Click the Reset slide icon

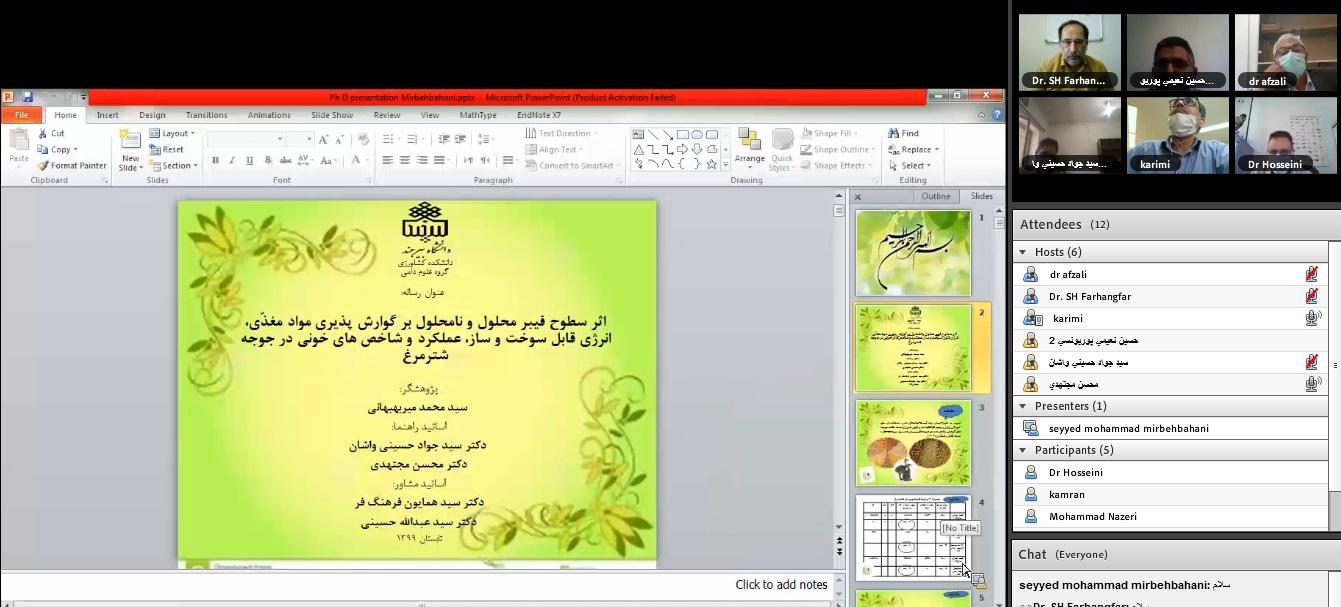tap(156, 149)
